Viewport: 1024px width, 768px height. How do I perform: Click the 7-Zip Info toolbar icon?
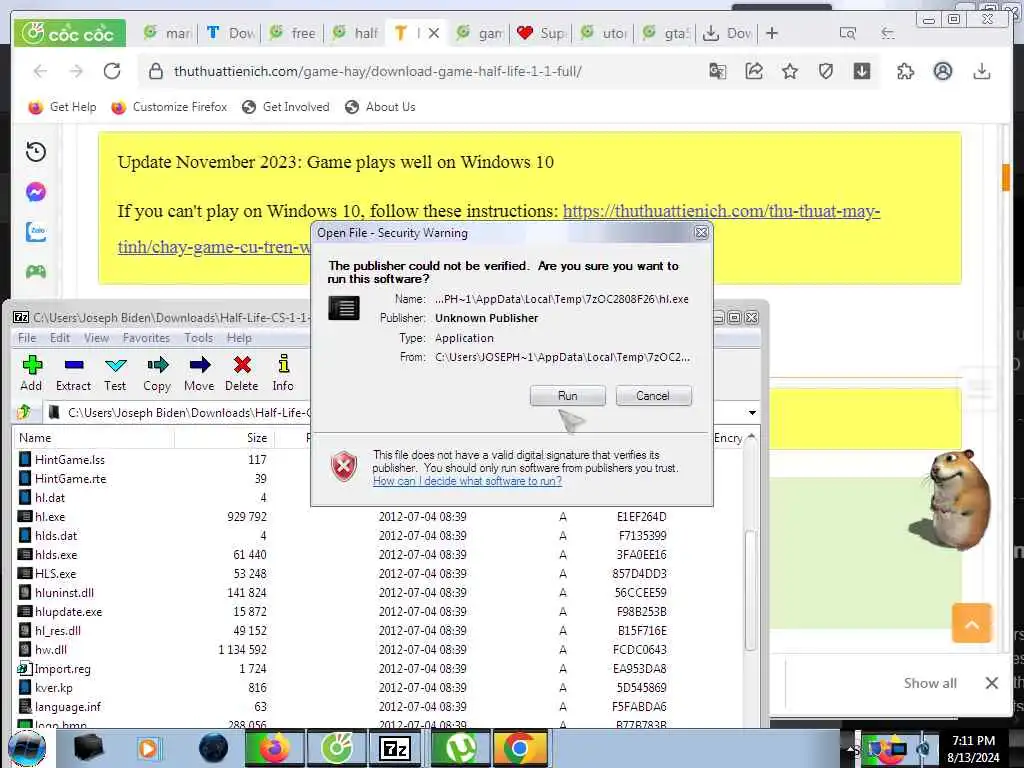click(x=283, y=374)
